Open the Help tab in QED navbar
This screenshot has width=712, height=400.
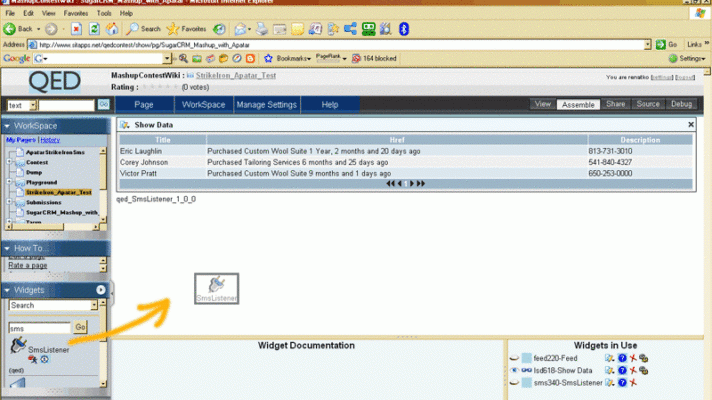[330, 104]
